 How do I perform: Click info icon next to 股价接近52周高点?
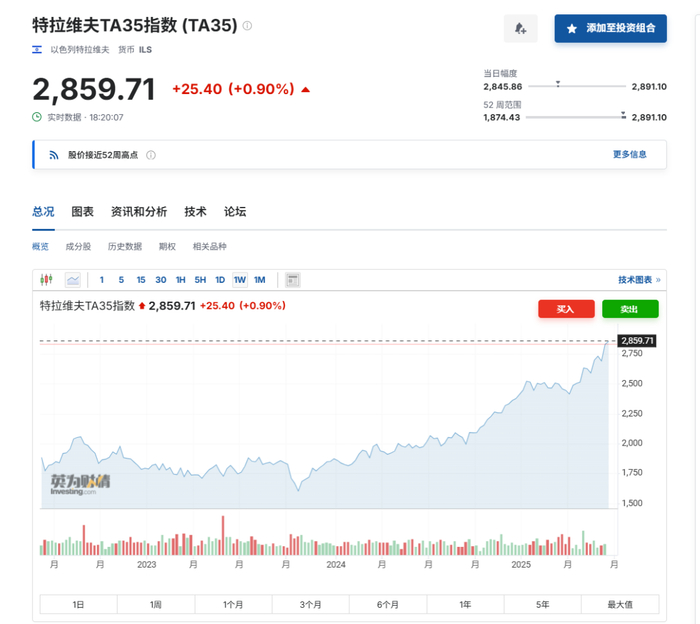pyautogui.click(x=151, y=155)
